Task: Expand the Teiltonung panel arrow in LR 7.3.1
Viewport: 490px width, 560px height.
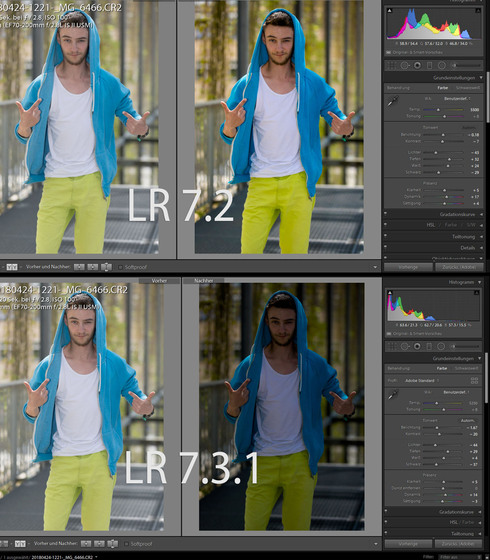Action: (480, 534)
